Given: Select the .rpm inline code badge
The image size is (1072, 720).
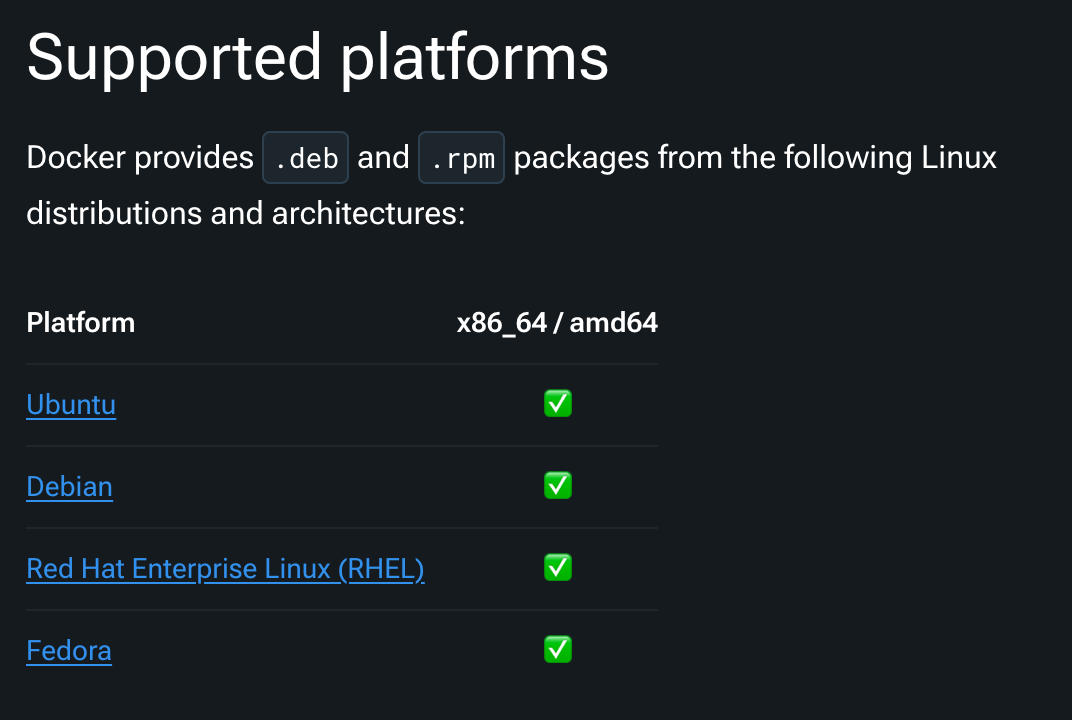Looking at the screenshot, I should coord(461,158).
